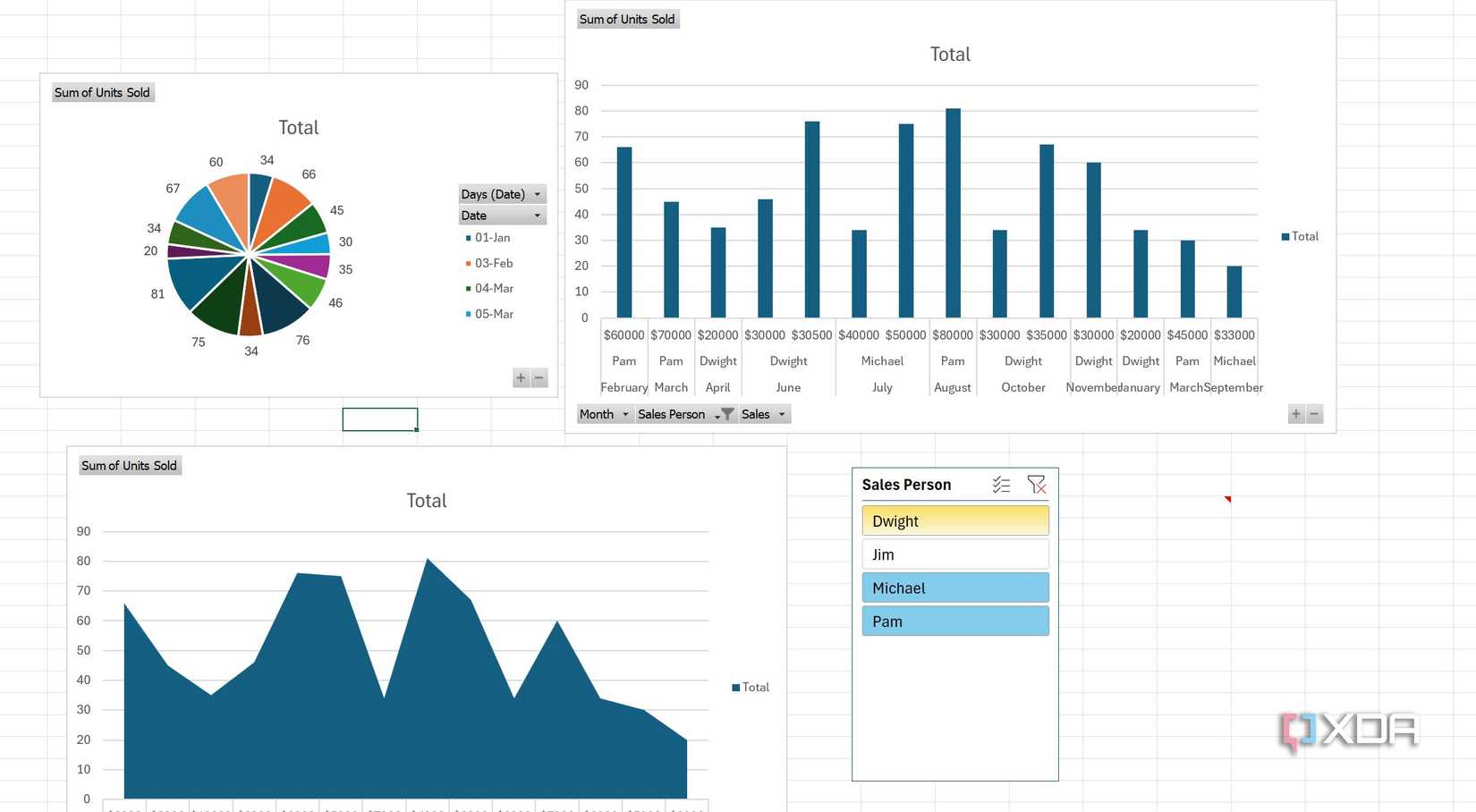This screenshot has width=1476, height=812.
Task: Click the expand (+) button on the pie chart
Action: click(x=521, y=378)
